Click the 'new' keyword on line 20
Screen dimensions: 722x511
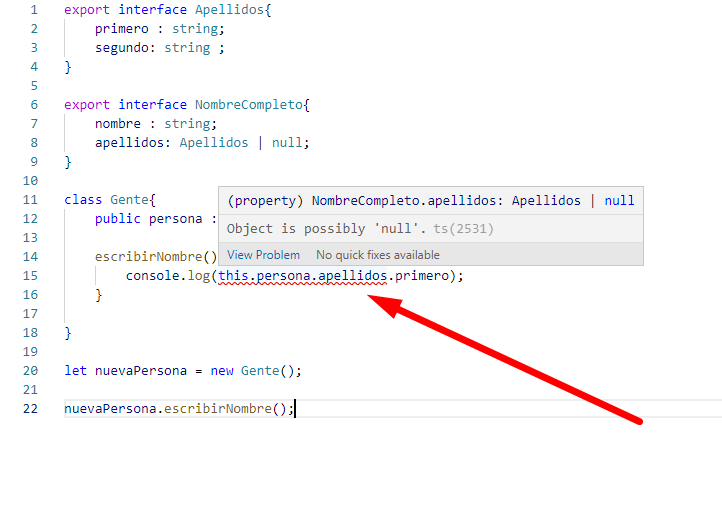pos(222,371)
